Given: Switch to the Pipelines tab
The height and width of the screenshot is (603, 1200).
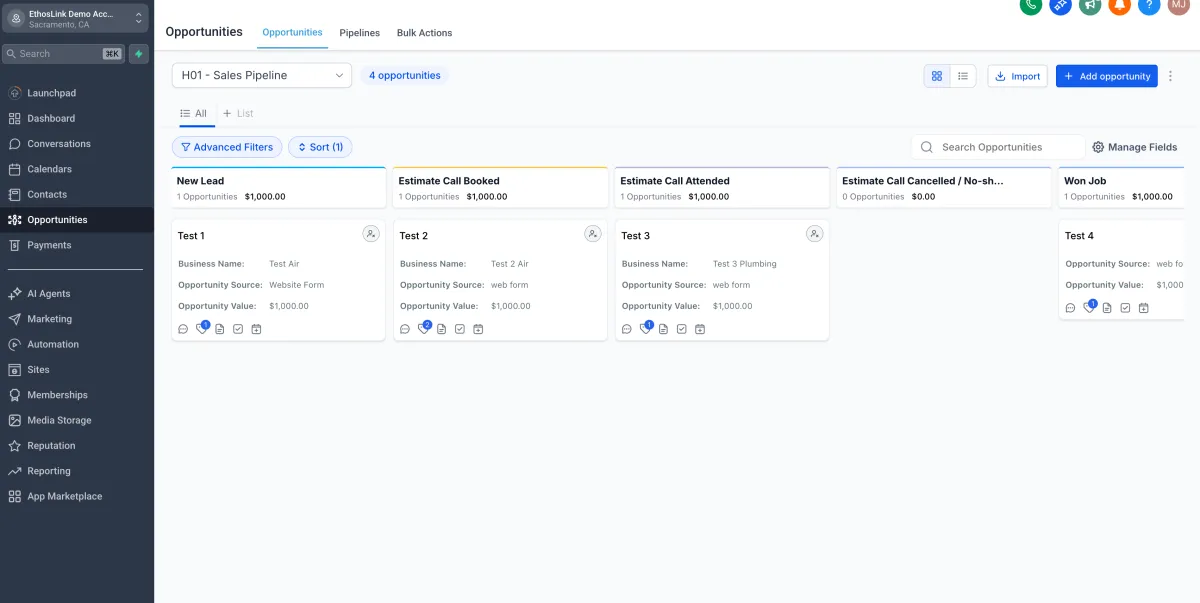Looking at the screenshot, I should pyautogui.click(x=359, y=33).
